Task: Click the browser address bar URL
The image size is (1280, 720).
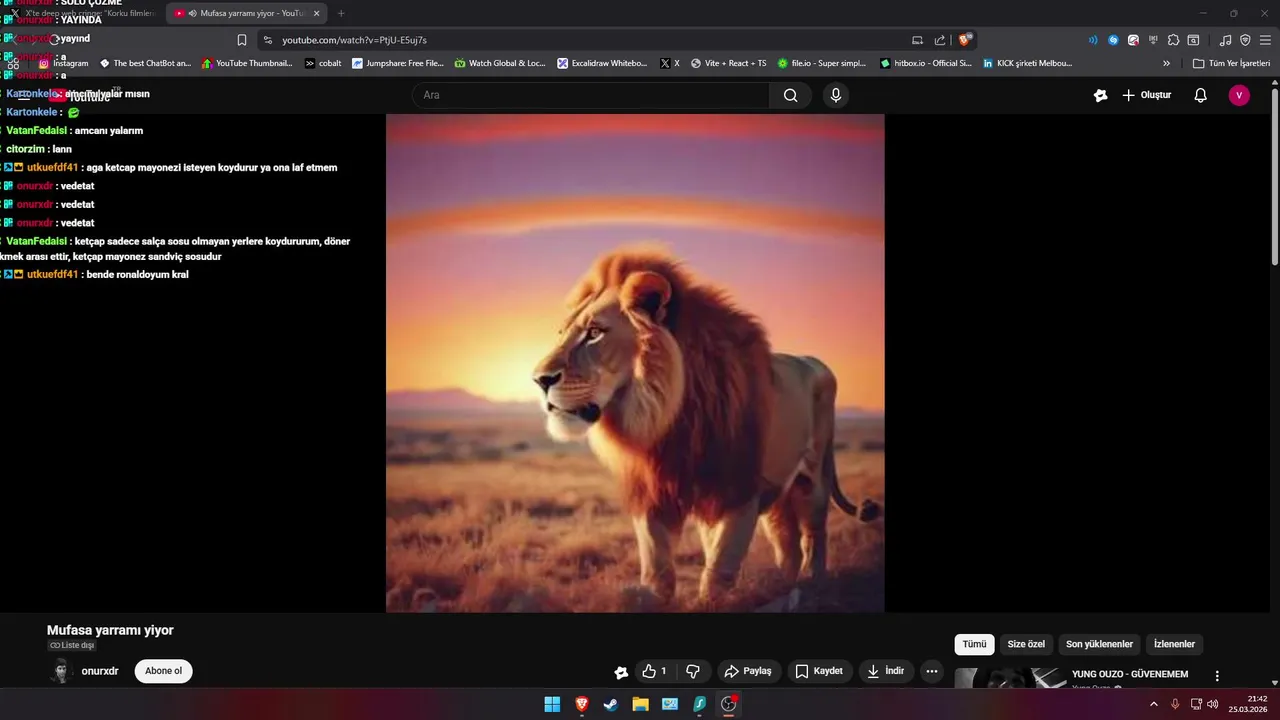Action: pos(354,40)
